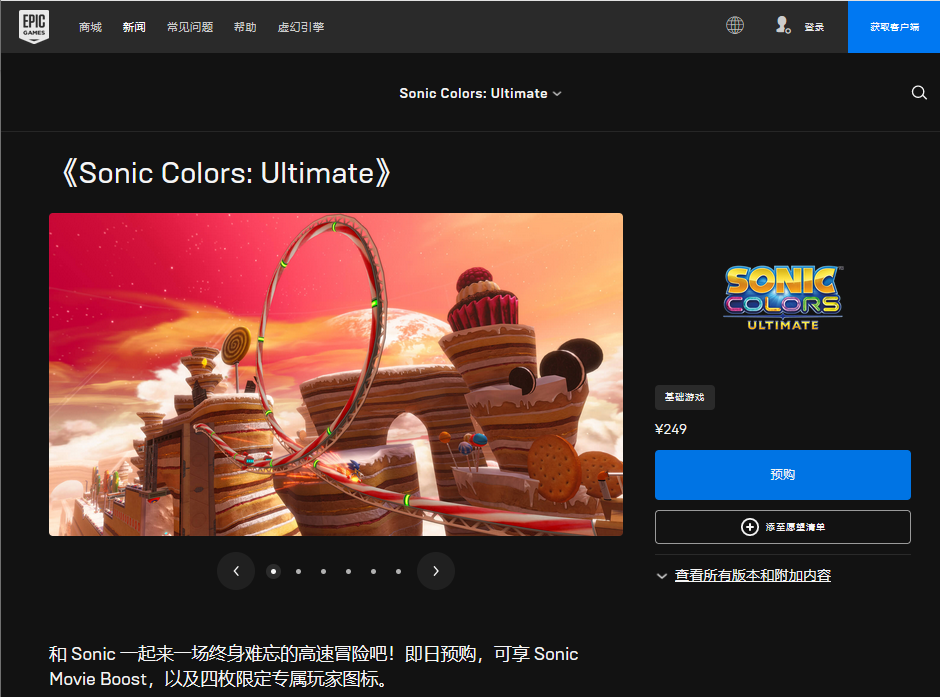
Task: Click the user account icon
Action: tap(782, 25)
